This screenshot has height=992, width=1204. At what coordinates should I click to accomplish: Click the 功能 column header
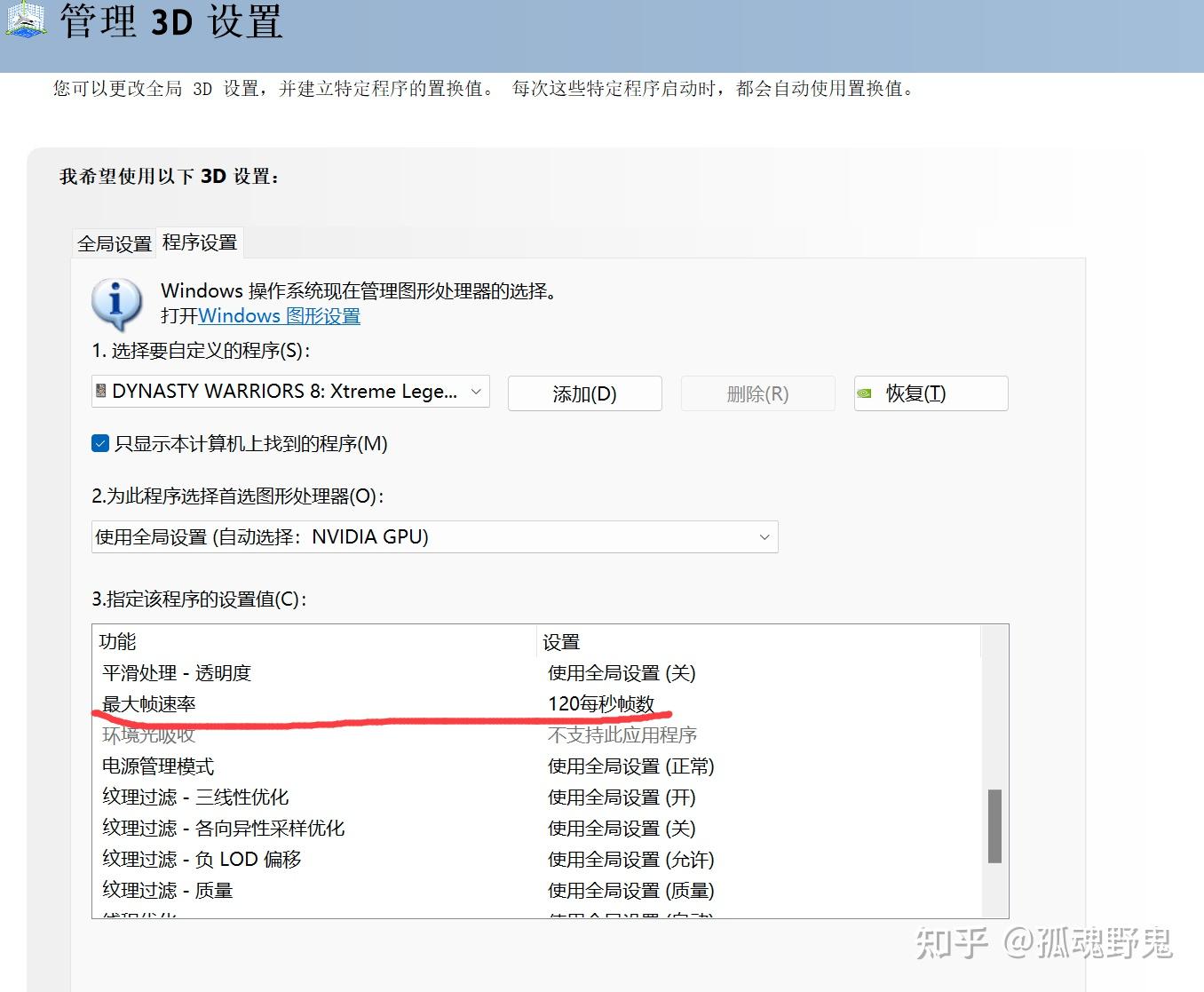(x=315, y=641)
